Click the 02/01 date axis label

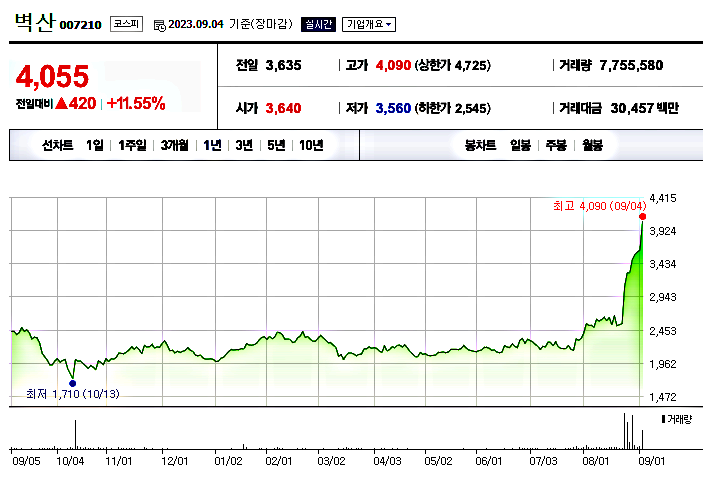click(x=278, y=461)
